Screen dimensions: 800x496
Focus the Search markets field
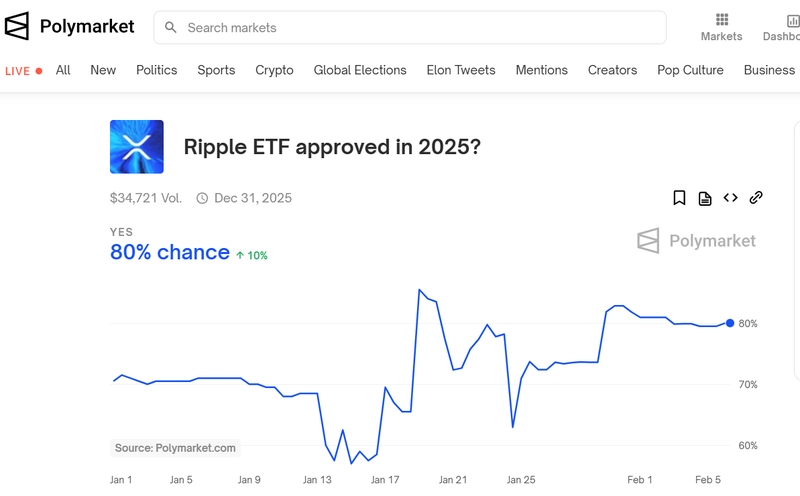[410, 28]
